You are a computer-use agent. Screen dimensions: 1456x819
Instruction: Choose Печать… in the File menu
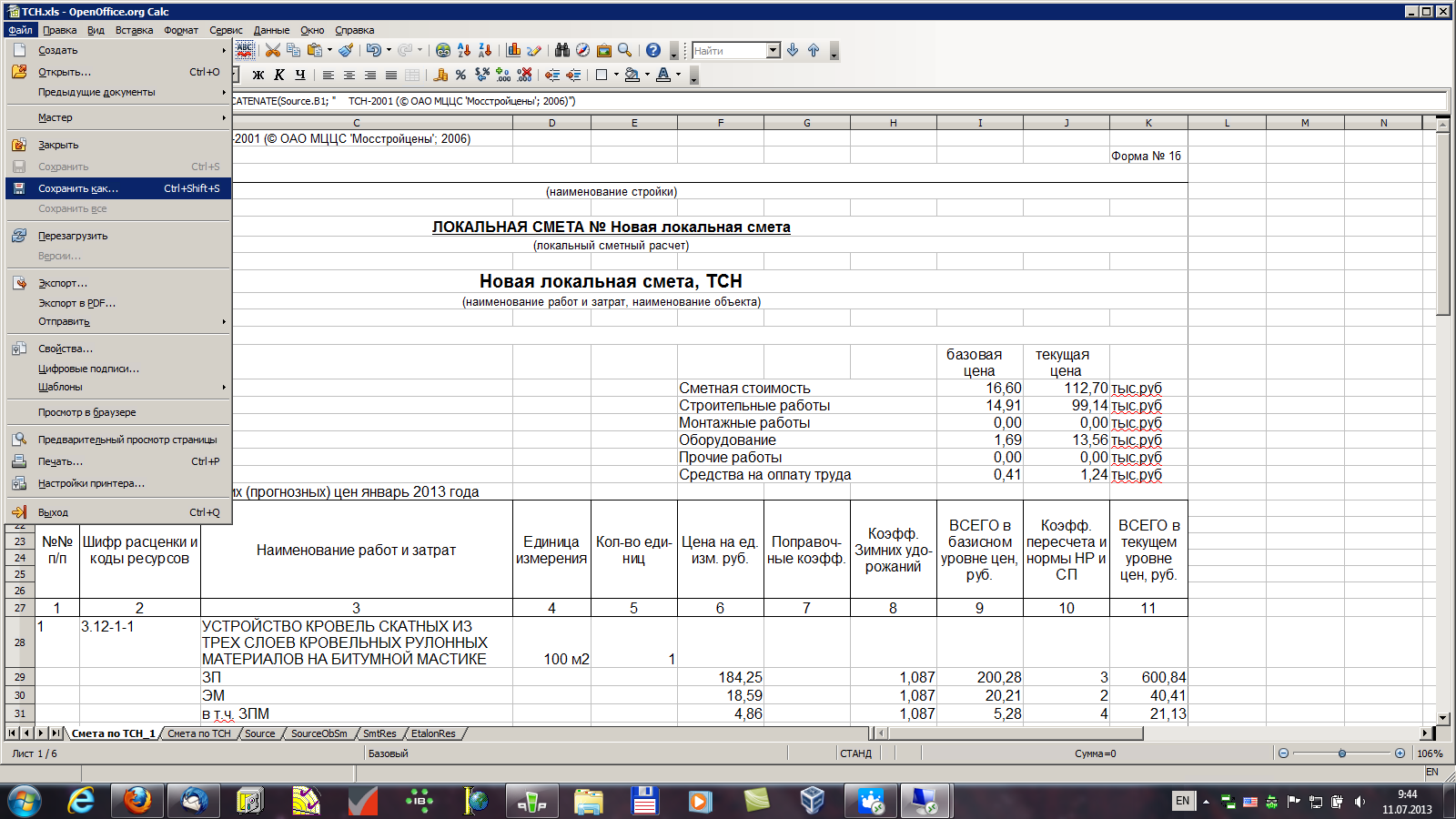[x=118, y=461]
